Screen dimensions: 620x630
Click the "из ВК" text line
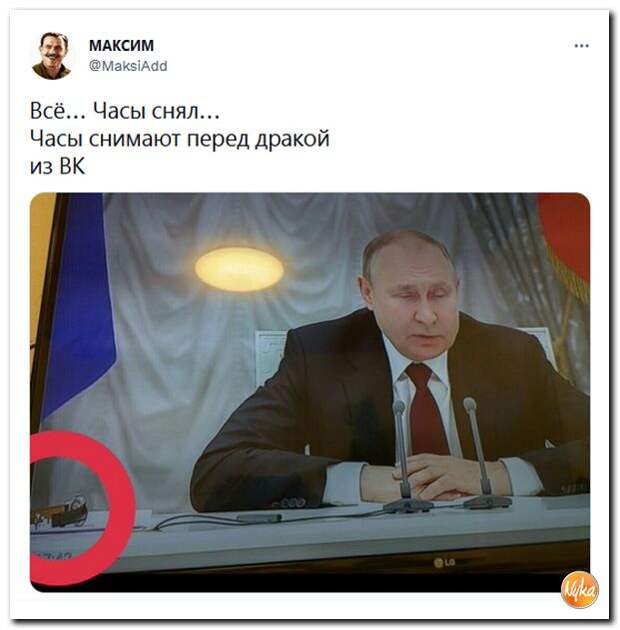(57, 166)
